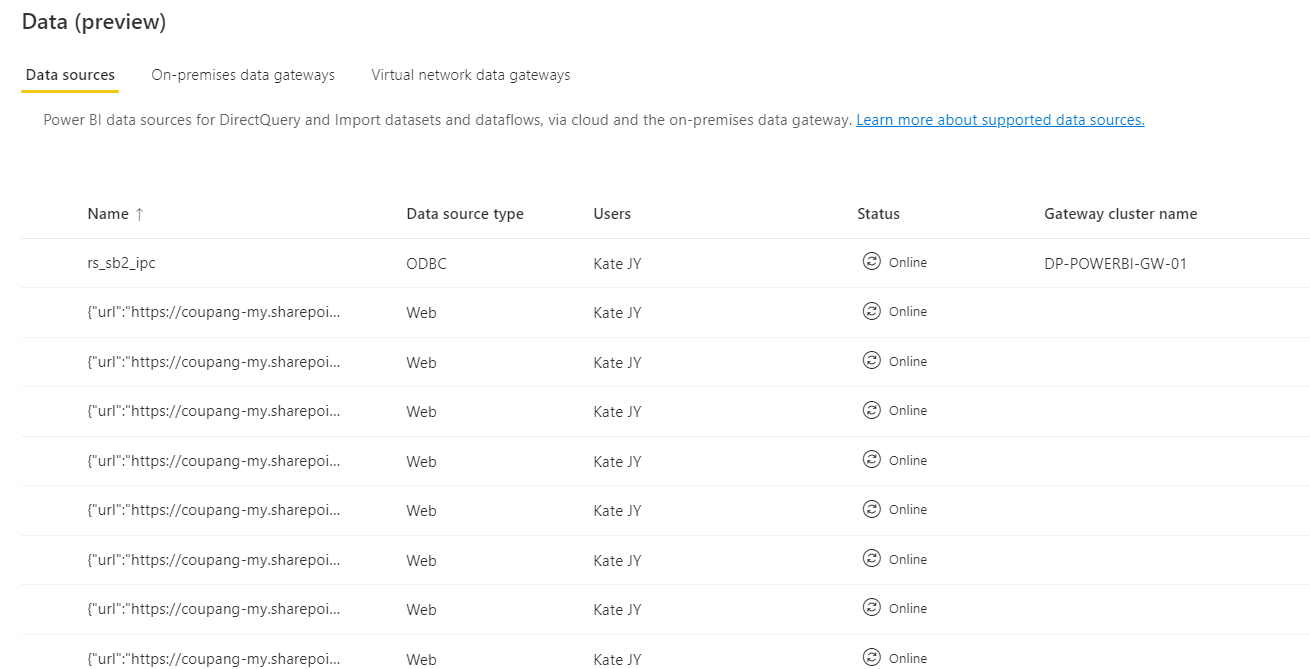
Task: Switch to the Data sources tab
Action: click(x=70, y=75)
